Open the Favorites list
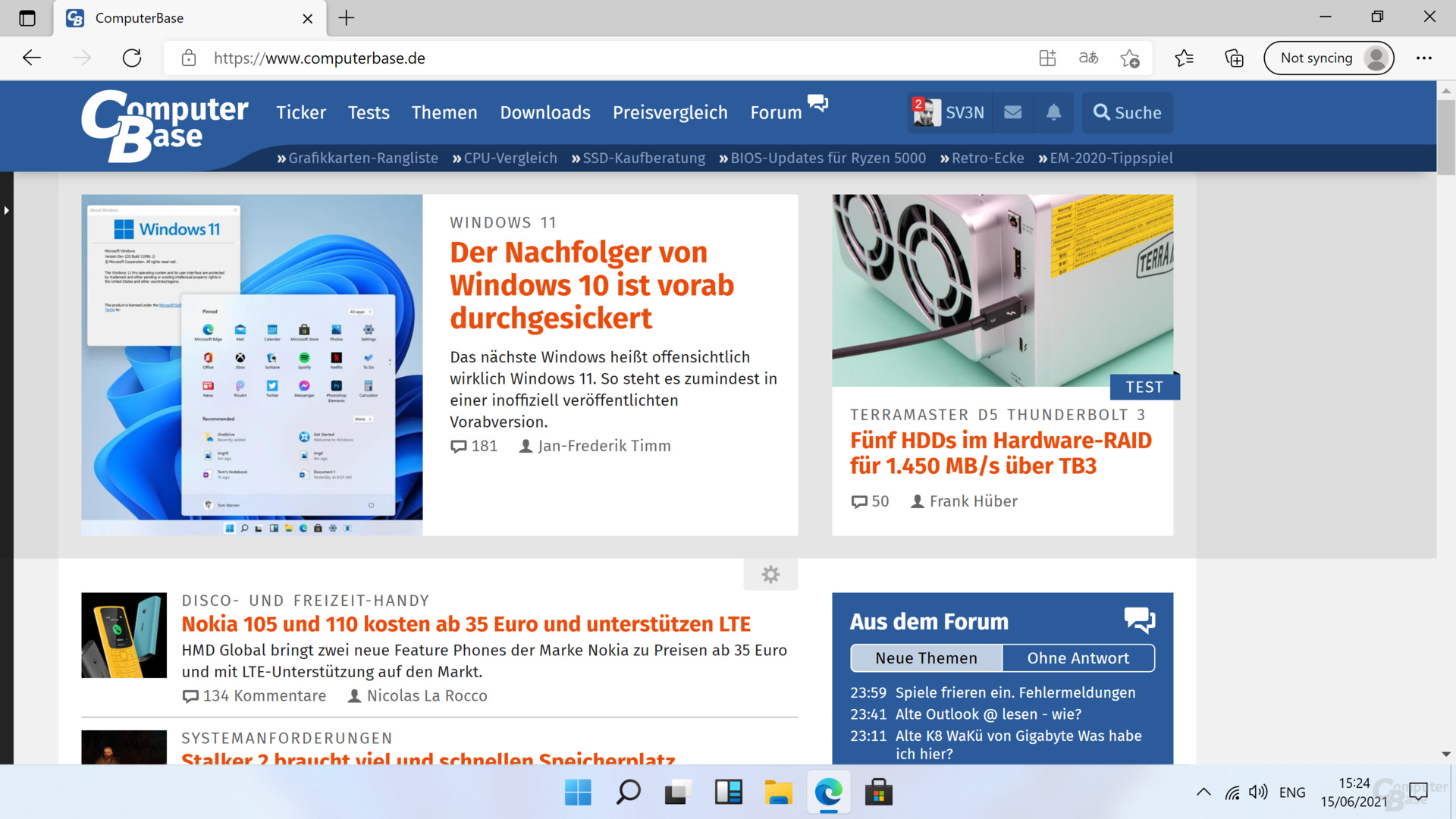This screenshot has width=1456, height=819. coord(1184,58)
